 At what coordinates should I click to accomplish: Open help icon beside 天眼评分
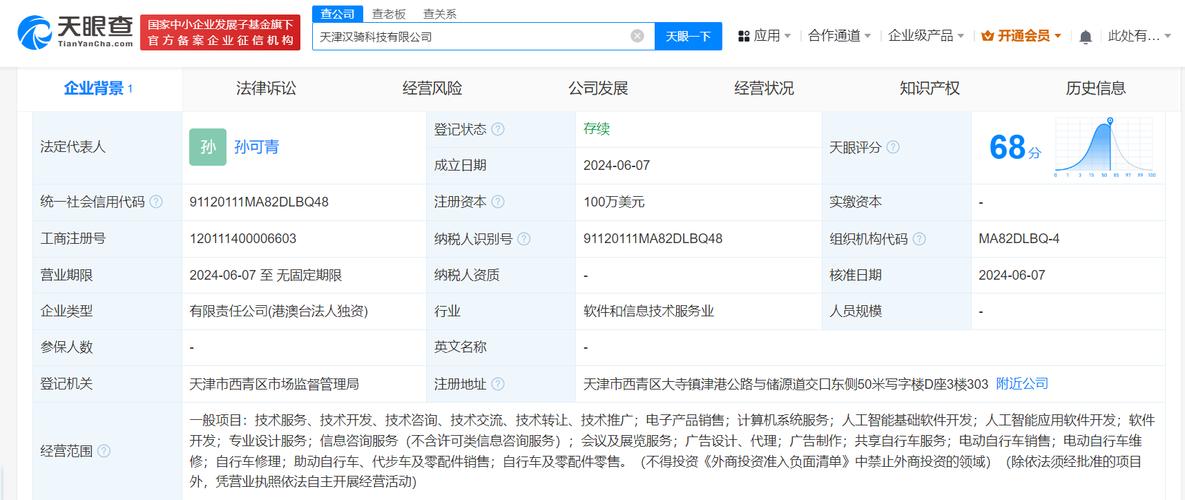[893, 147]
